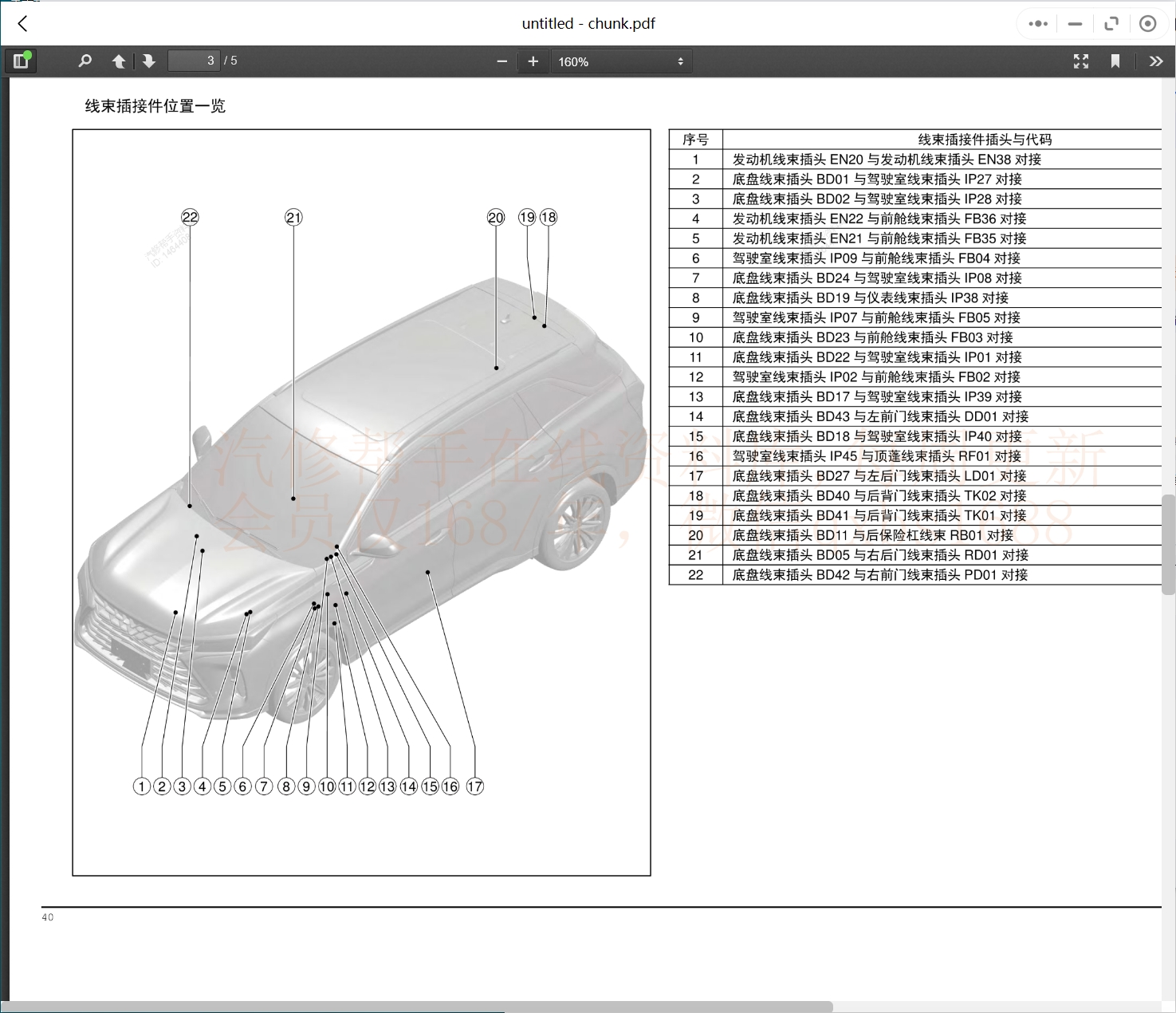1176x1013 pixels.
Task: Click the bookmark current view icon
Action: pos(1115,61)
